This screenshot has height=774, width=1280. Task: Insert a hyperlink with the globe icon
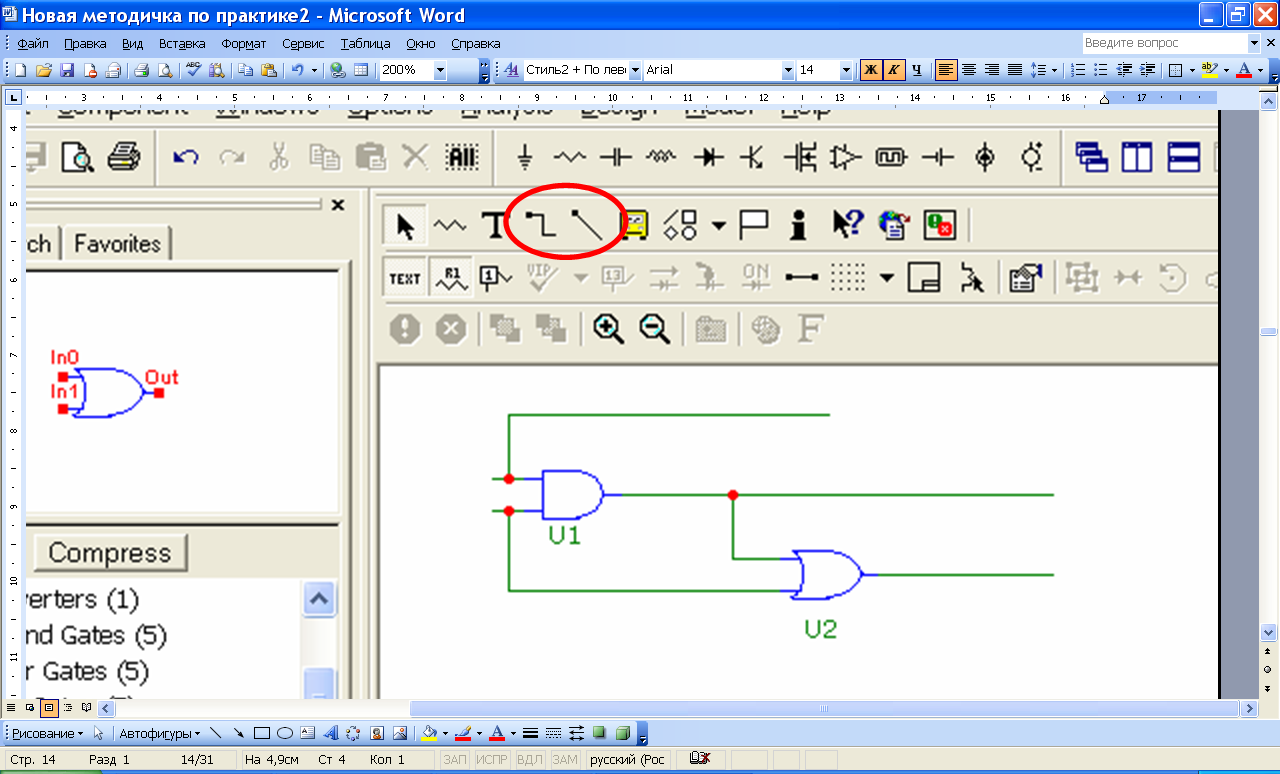(x=338, y=70)
